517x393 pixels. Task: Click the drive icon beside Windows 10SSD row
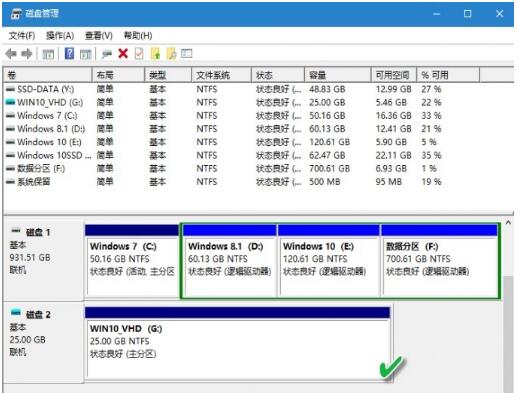11,155
